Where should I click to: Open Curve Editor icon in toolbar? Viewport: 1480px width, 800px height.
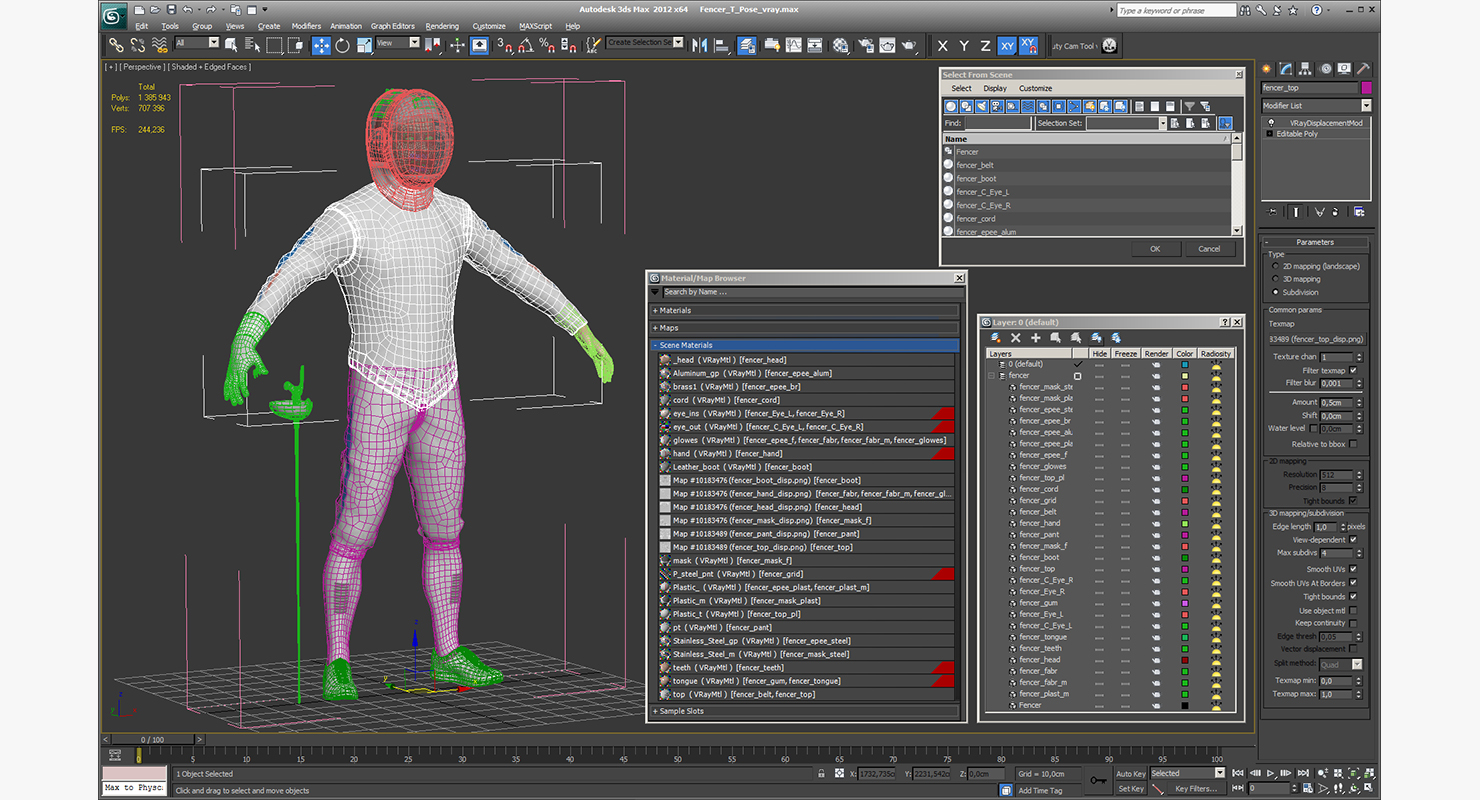pyautogui.click(x=793, y=45)
